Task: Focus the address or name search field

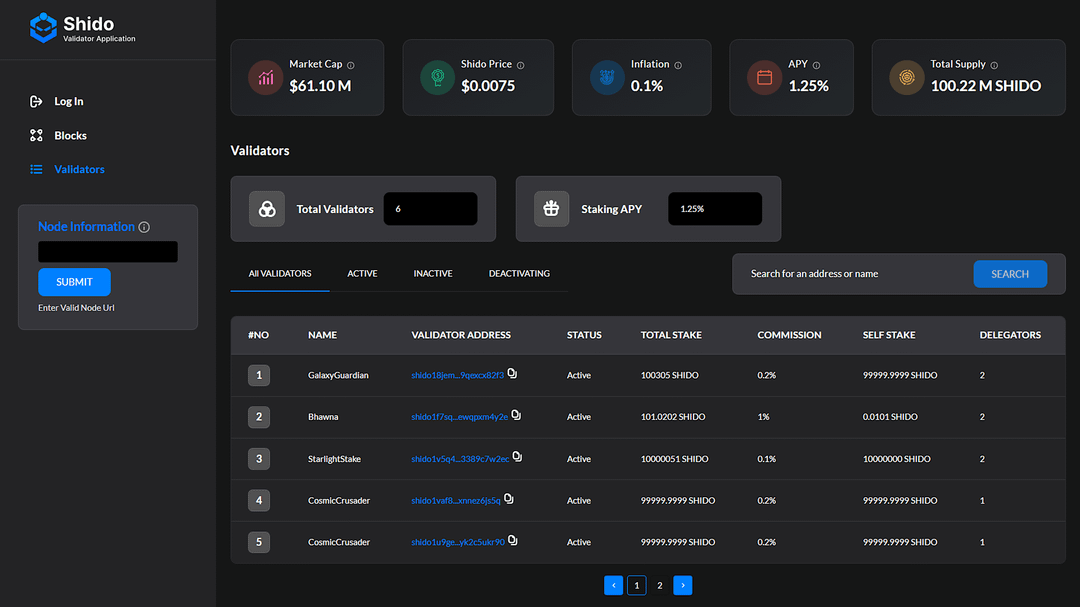Action: tap(854, 274)
